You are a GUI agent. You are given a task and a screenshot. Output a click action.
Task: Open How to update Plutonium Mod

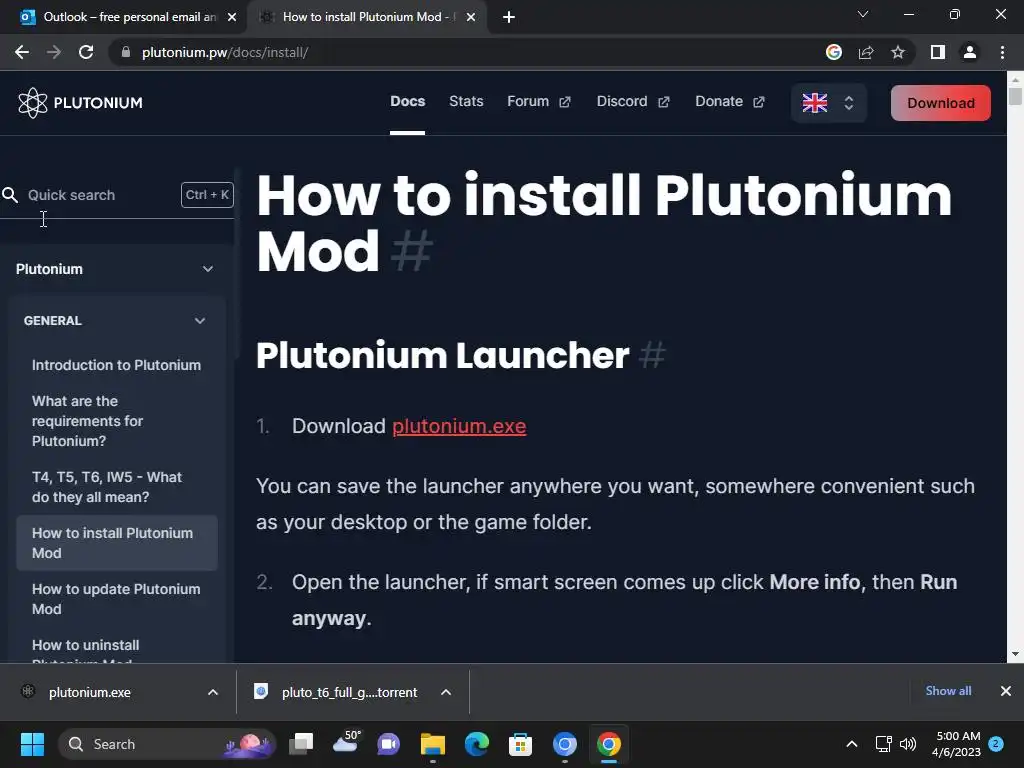(116, 599)
